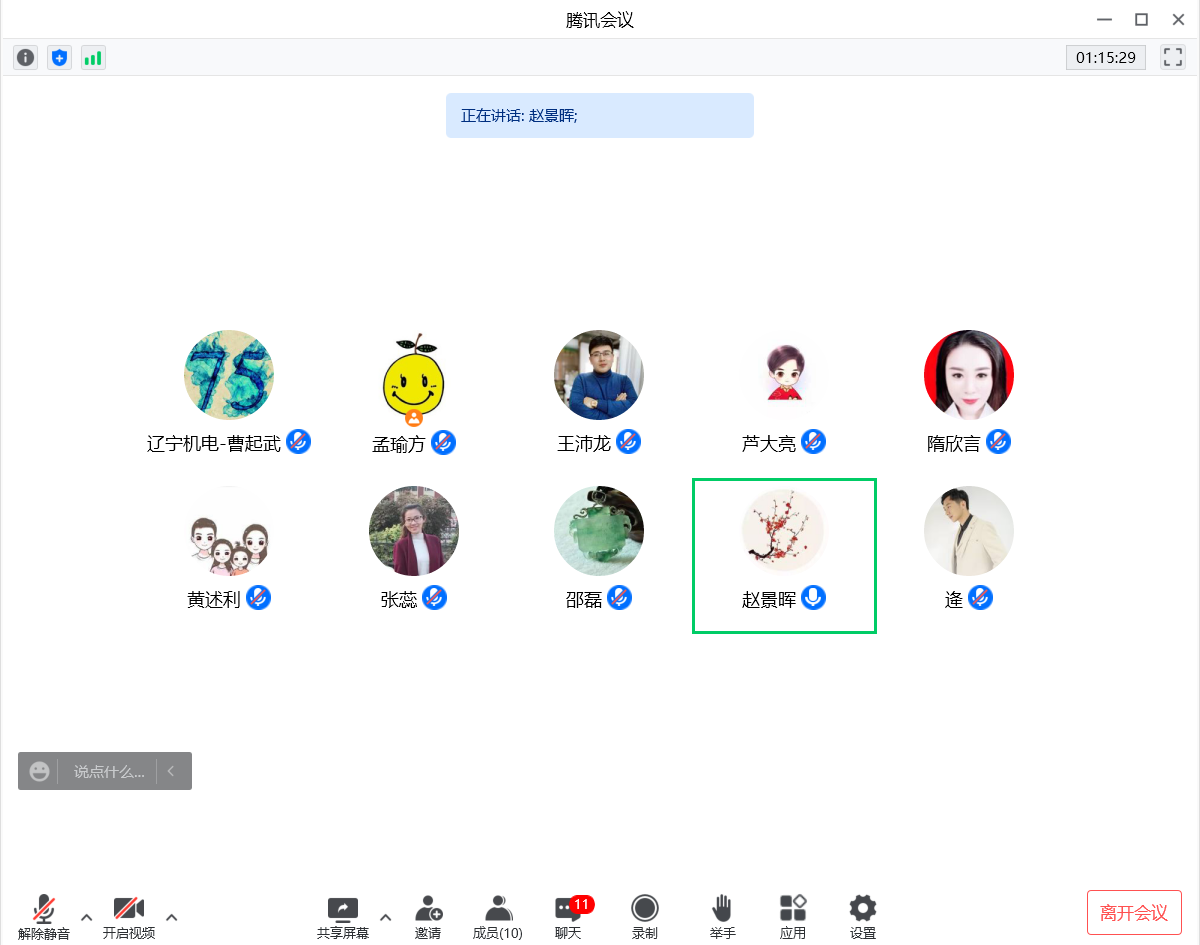This screenshot has width=1200, height=945.
Task: Expand audio options arrow beside 解除静音
Action: click(86, 917)
